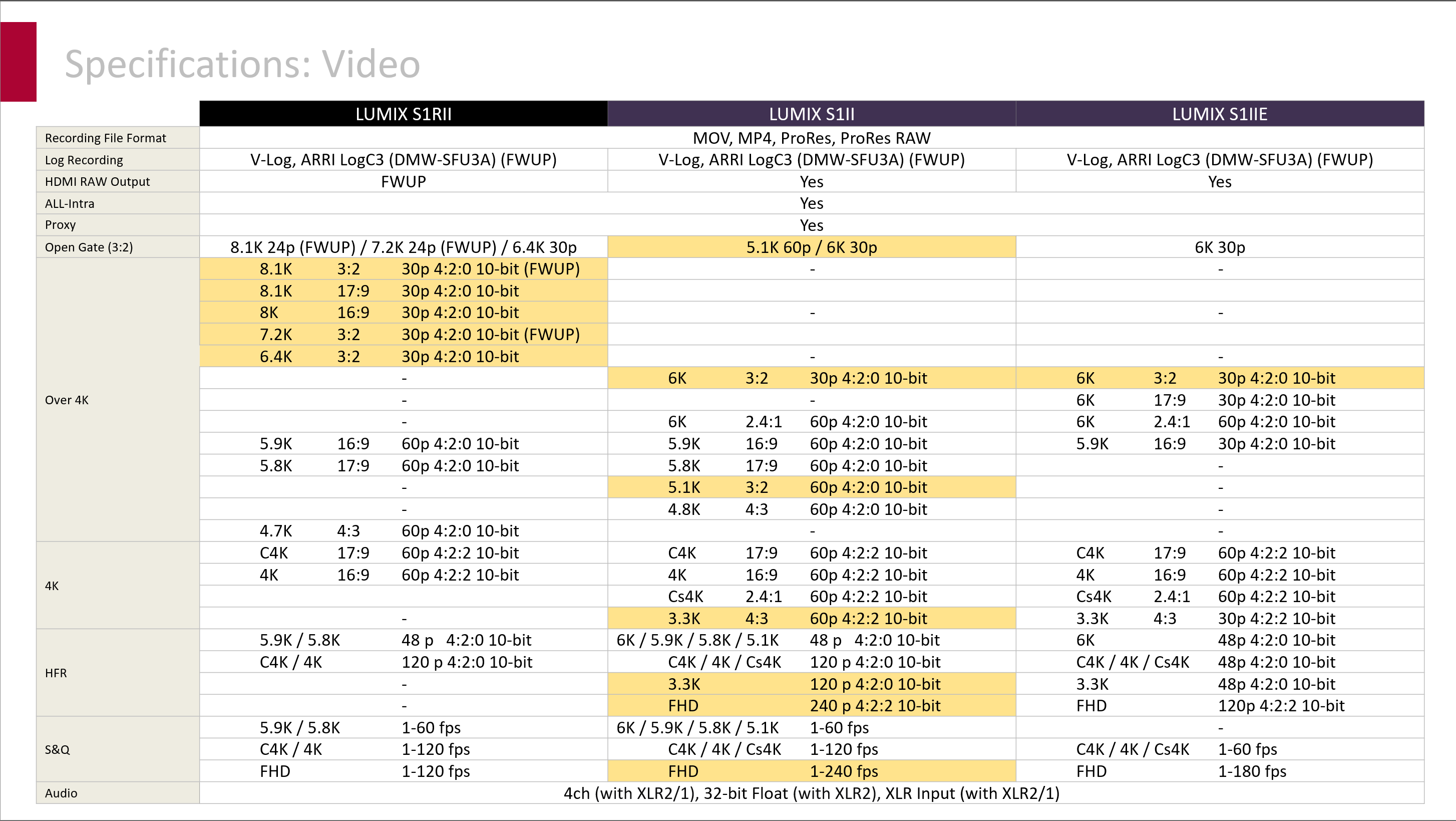Image resolution: width=1456 pixels, height=821 pixels.
Task: Click '6K 48p 4:2:0 10-bit' in S1IIE column
Action: coord(1220,640)
